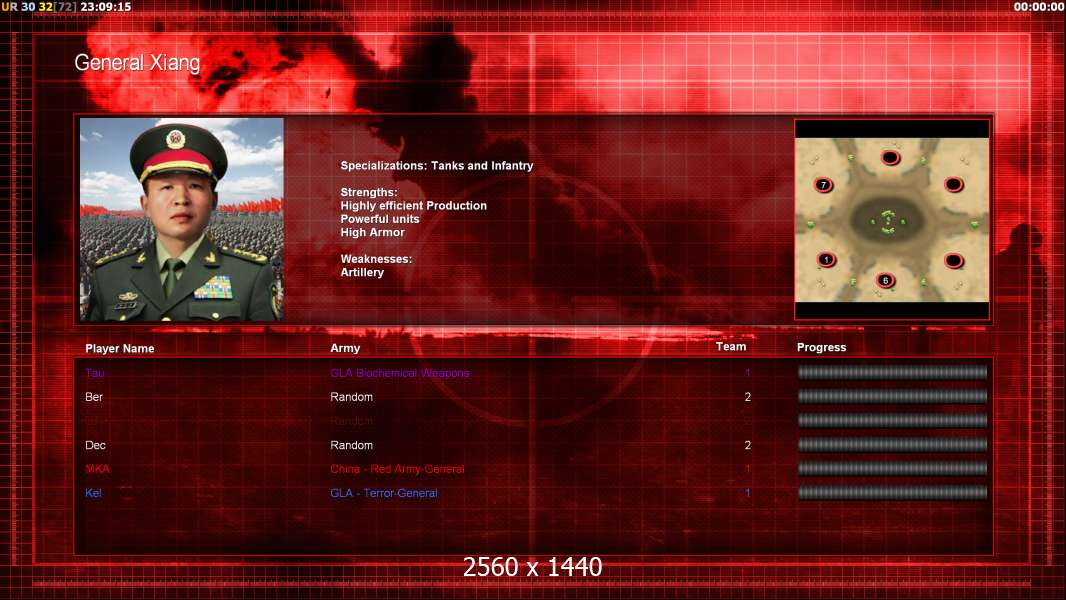The image size is (1066, 600).
Task: Click the 00:00:00 timer readout
Action: (x=1038, y=7)
